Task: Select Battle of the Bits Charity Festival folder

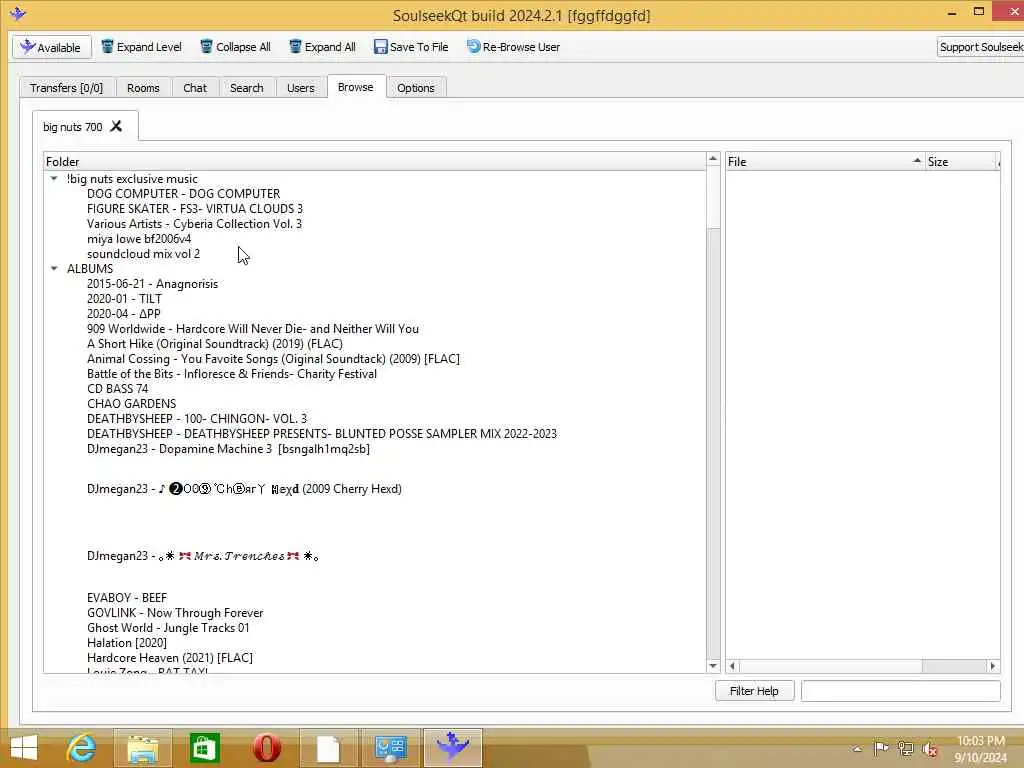Action: pos(232,374)
